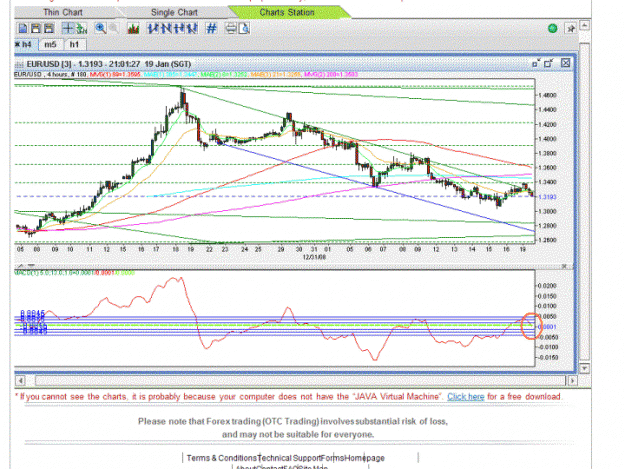
Task: Close the MACD indicator panel
Action: click(564, 266)
